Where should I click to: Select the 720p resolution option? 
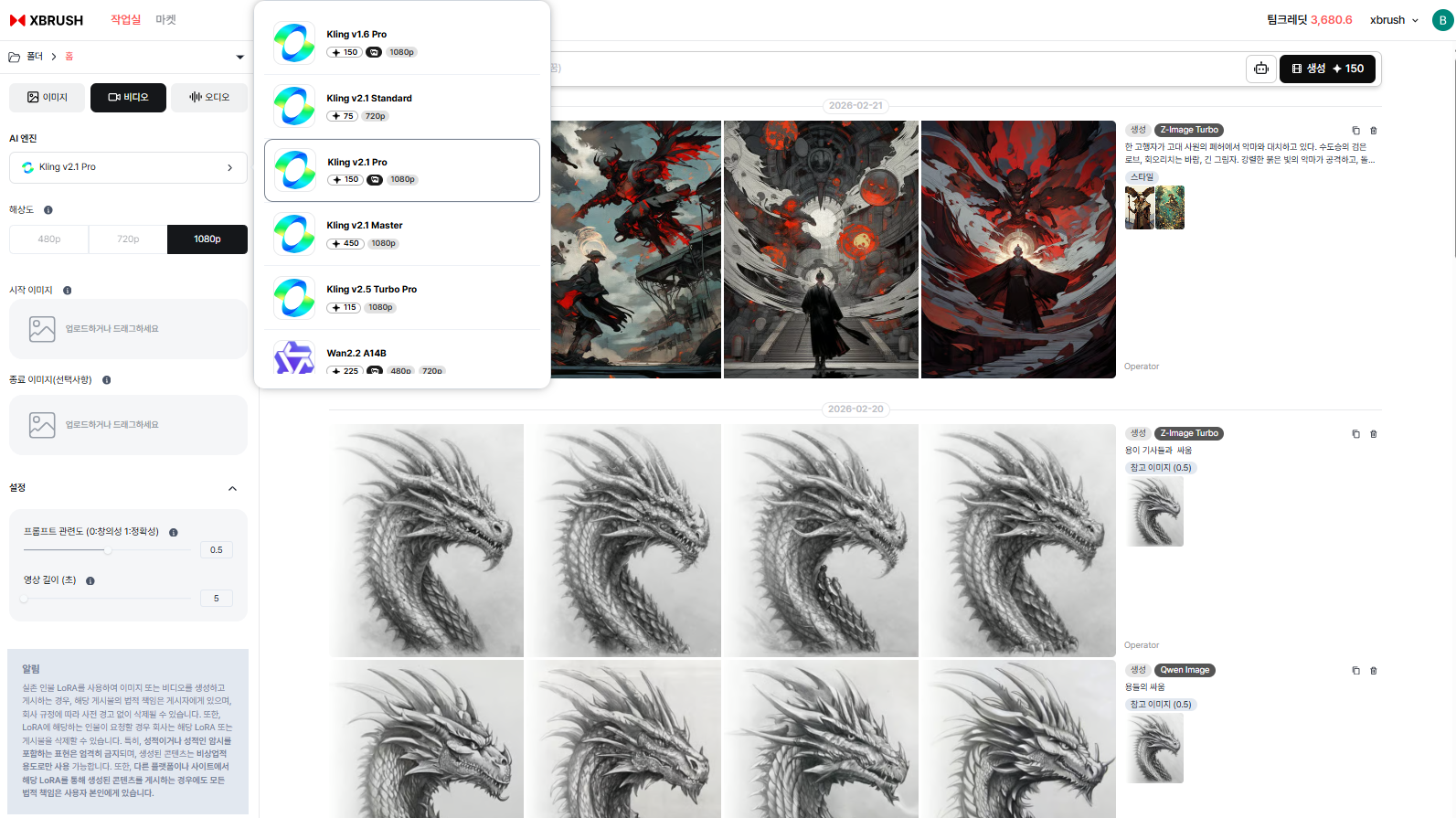128,239
